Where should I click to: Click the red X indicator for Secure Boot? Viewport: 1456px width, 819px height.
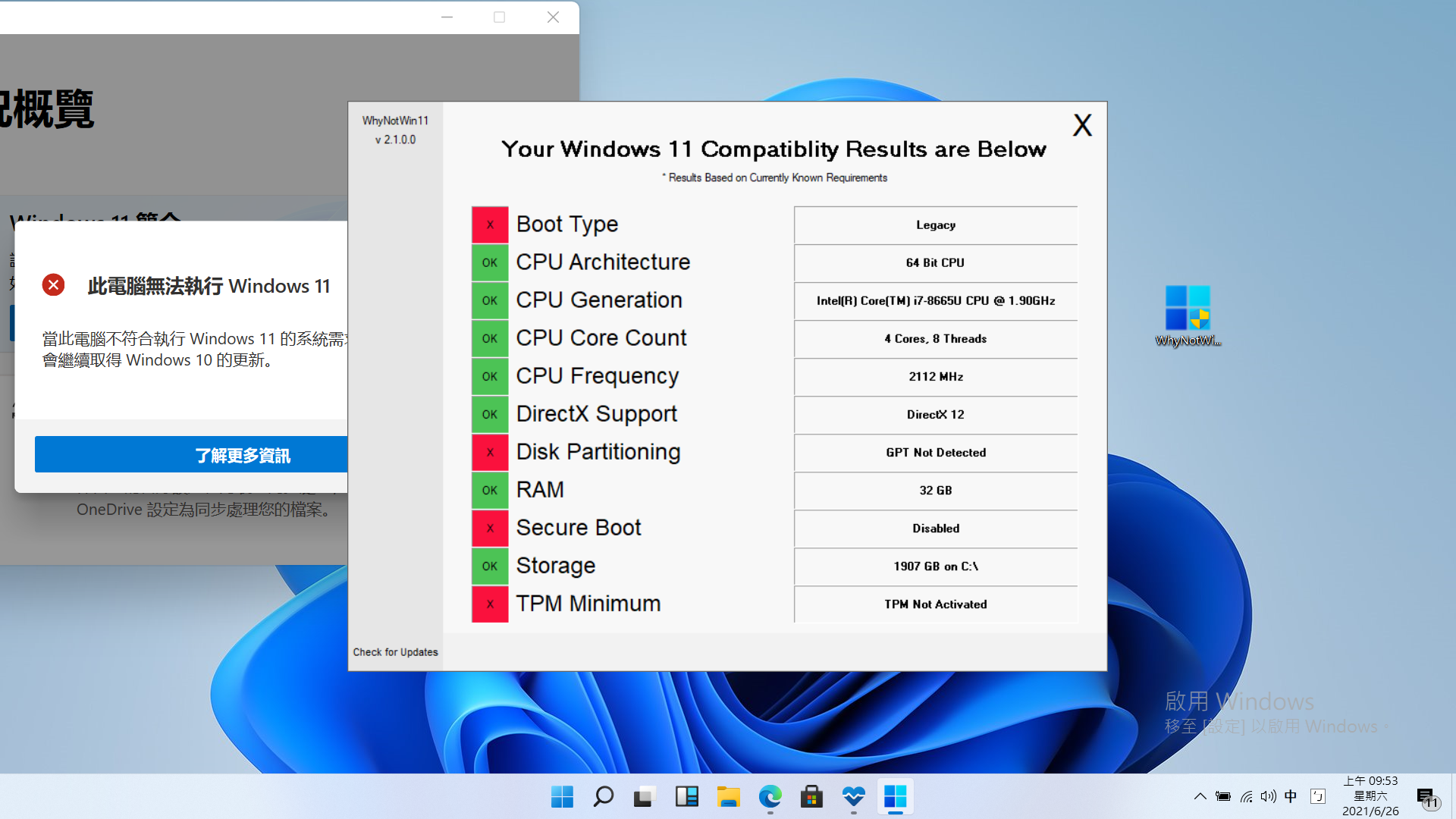(490, 528)
